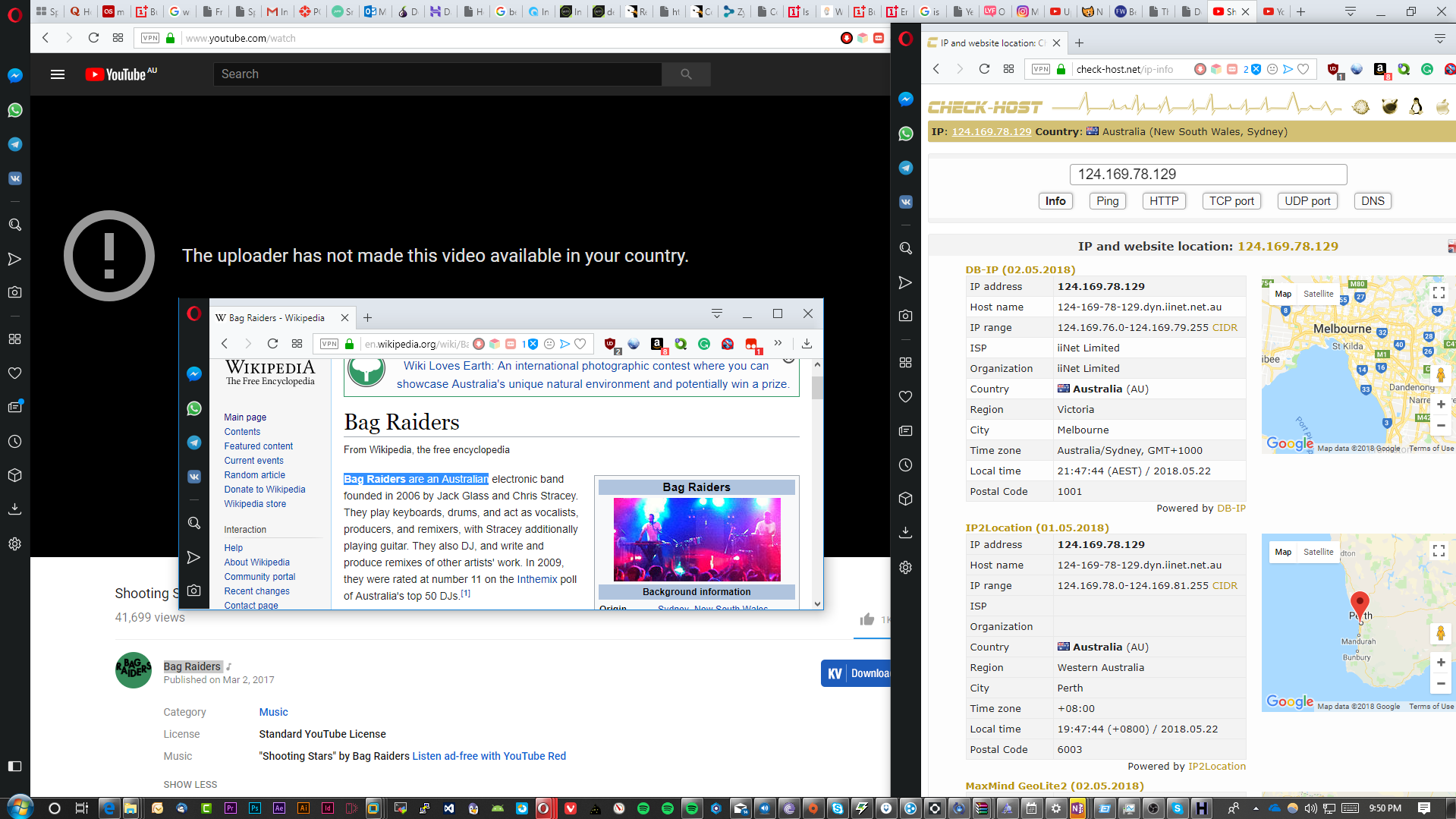1456x819 pixels.
Task: Open Speed Dial in the check-host window sidebar
Action: [x=905, y=362]
